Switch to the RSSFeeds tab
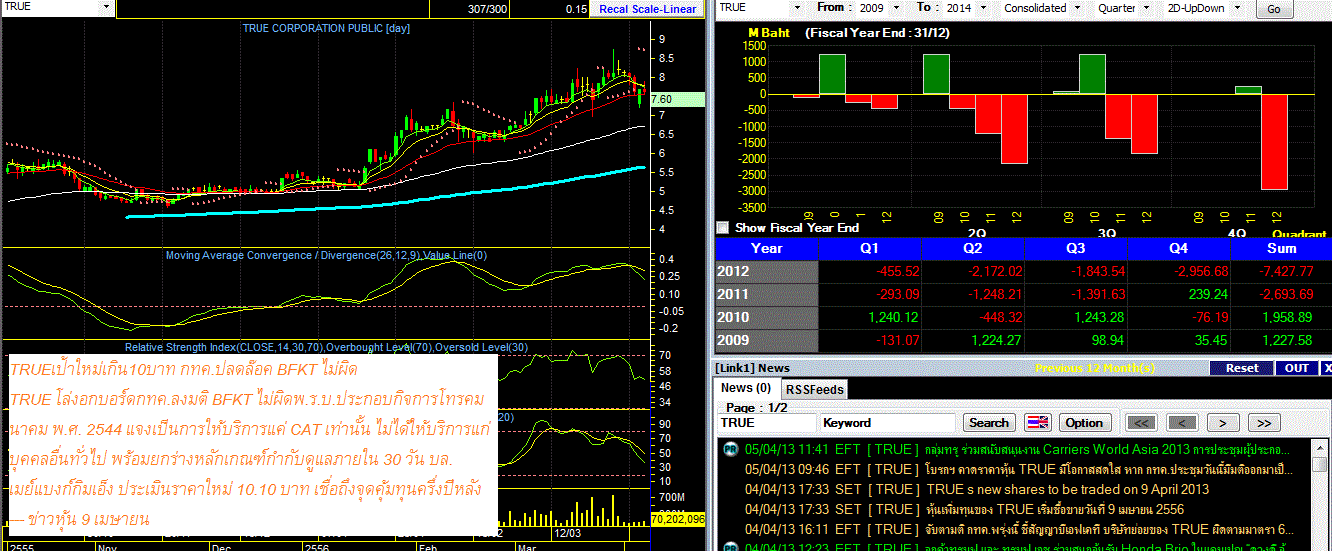Screen dimensions: 1332x551 point(813,388)
